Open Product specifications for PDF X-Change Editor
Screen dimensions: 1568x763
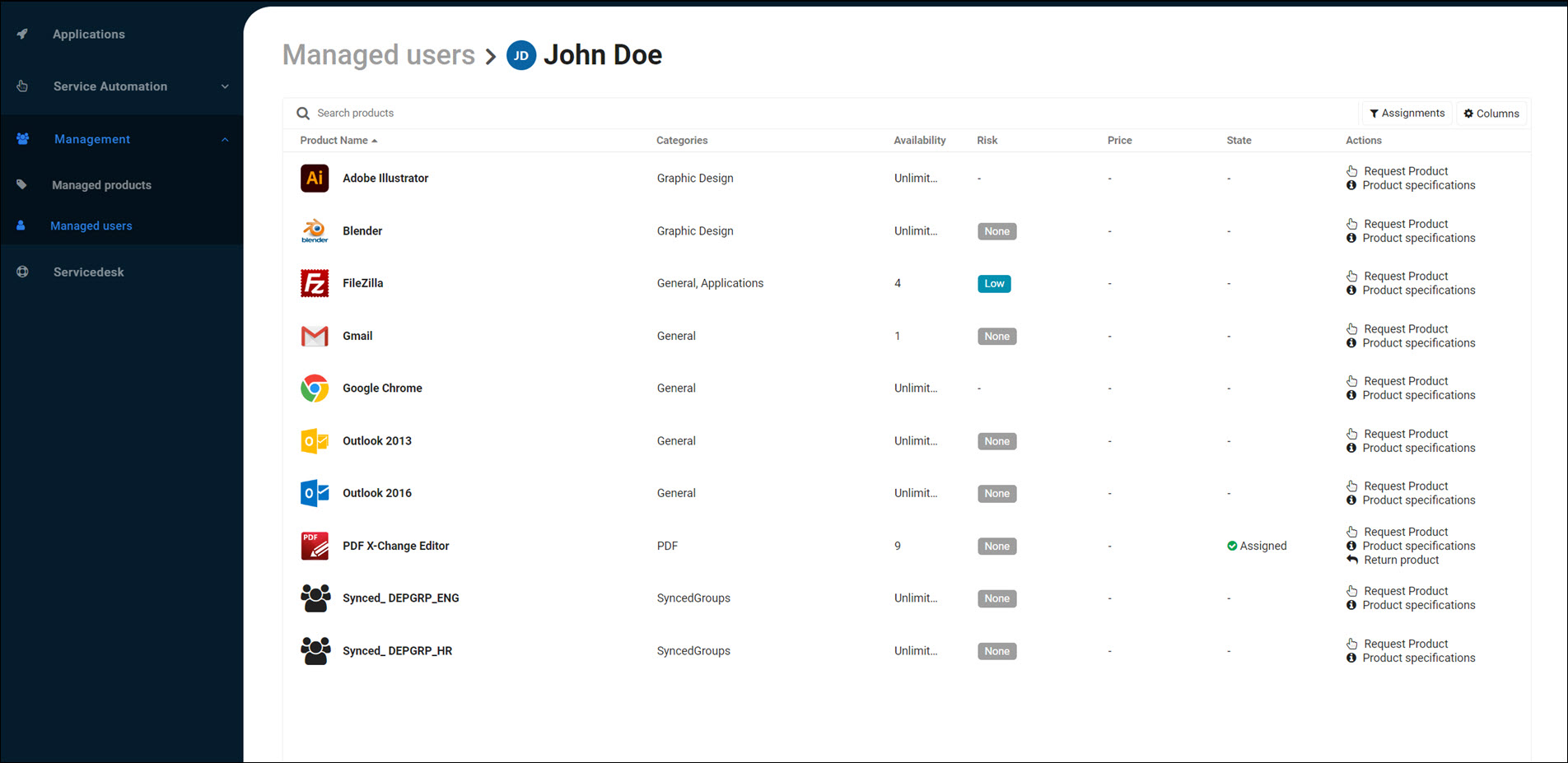[x=1419, y=546]
